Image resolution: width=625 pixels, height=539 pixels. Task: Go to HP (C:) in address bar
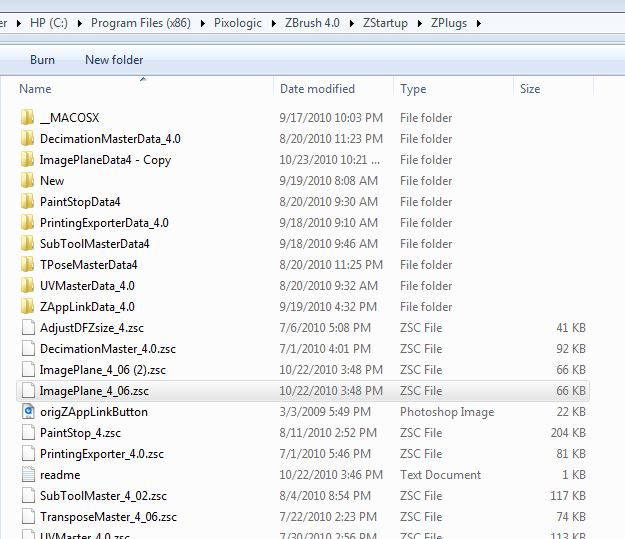pyautogui.click(x=49, y=23)
